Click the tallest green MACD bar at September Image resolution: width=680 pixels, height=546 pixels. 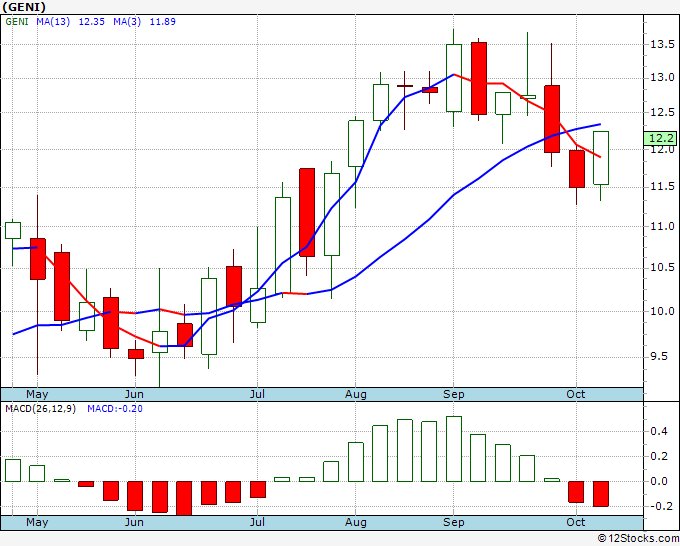(454, 449)
